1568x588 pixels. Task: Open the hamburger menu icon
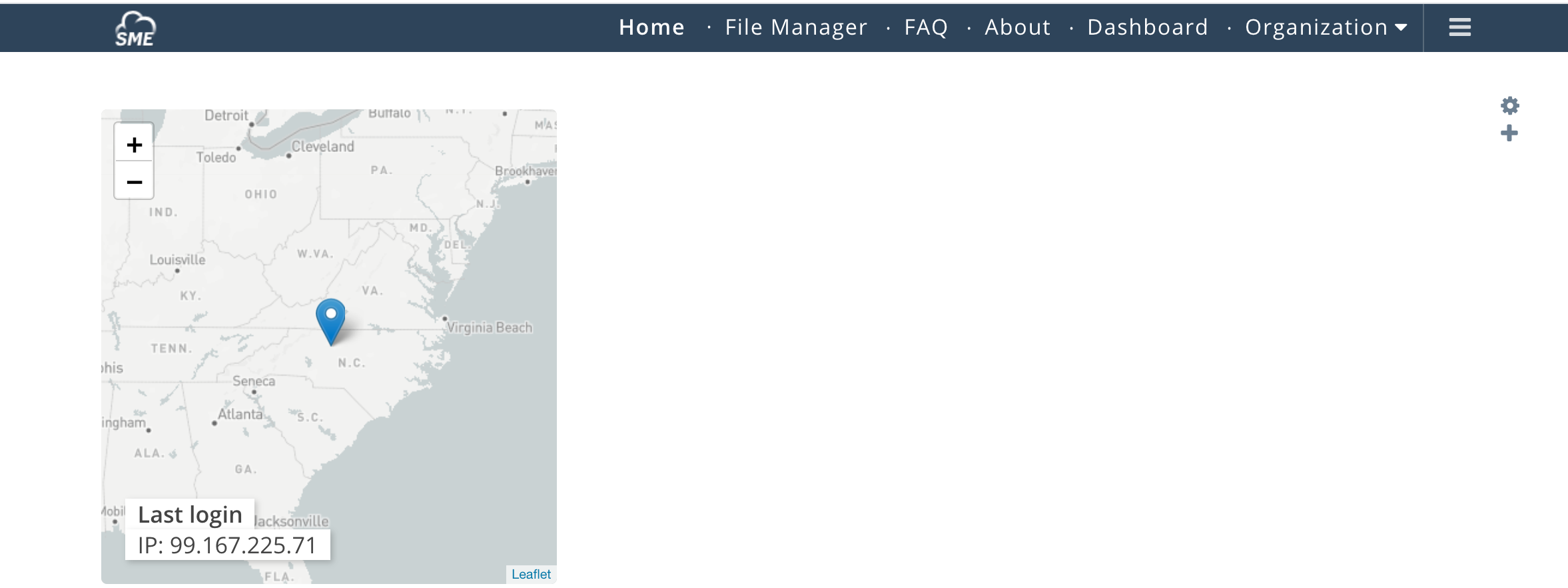(x=1459, y=27)
